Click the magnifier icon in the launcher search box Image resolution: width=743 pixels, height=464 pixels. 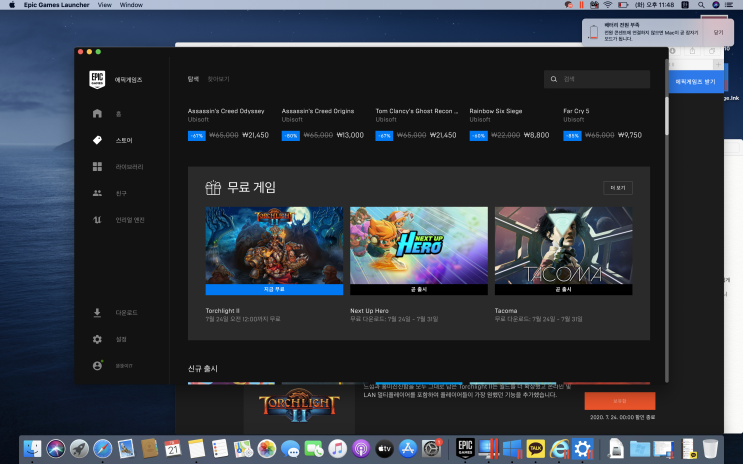[x=553, y=79]
